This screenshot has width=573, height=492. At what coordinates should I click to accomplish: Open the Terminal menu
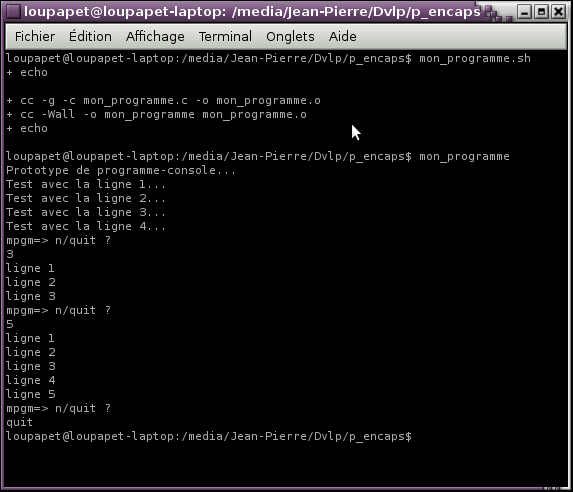point(225,37)
